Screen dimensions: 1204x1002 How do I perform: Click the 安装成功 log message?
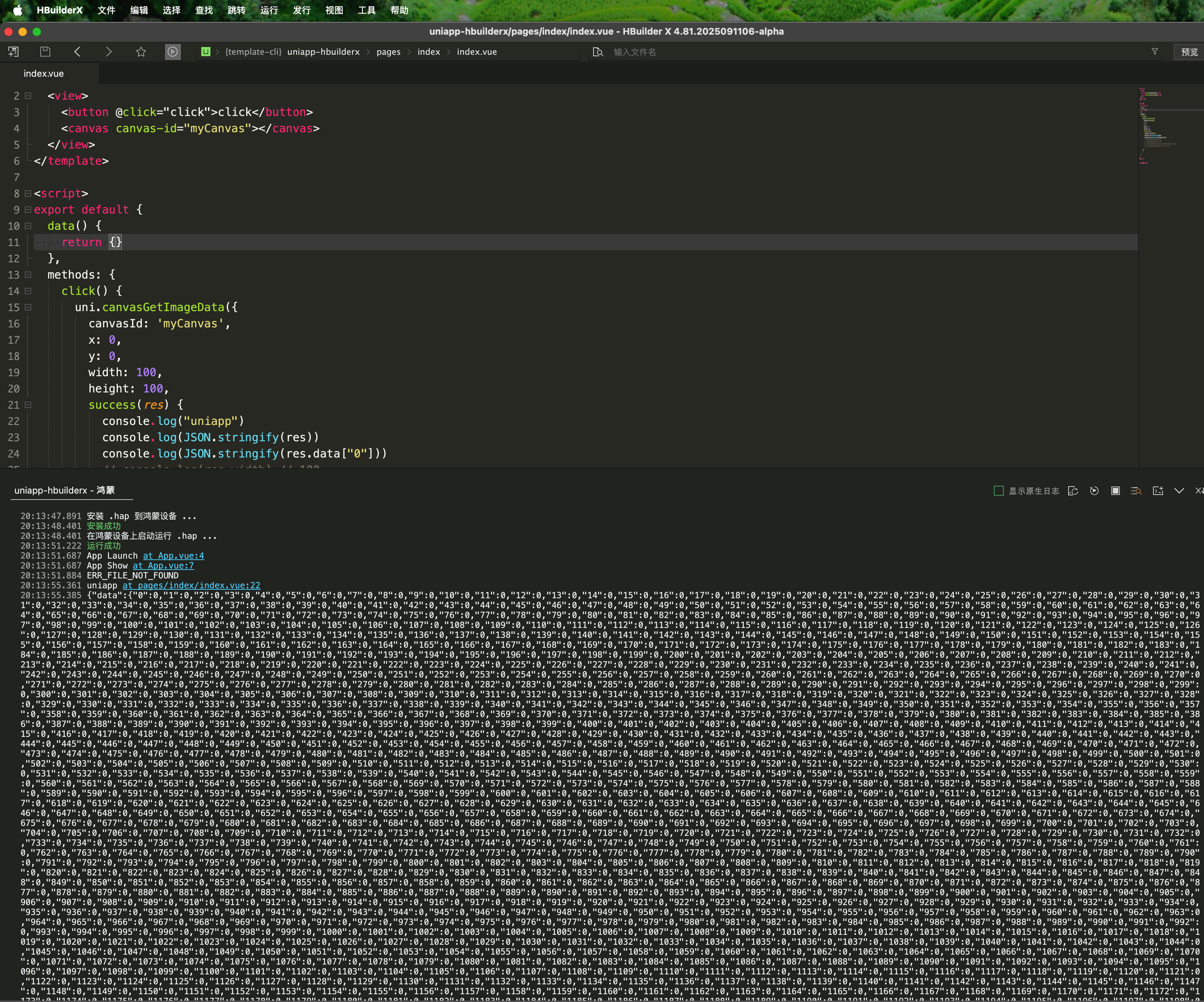[x=104, y=526]
